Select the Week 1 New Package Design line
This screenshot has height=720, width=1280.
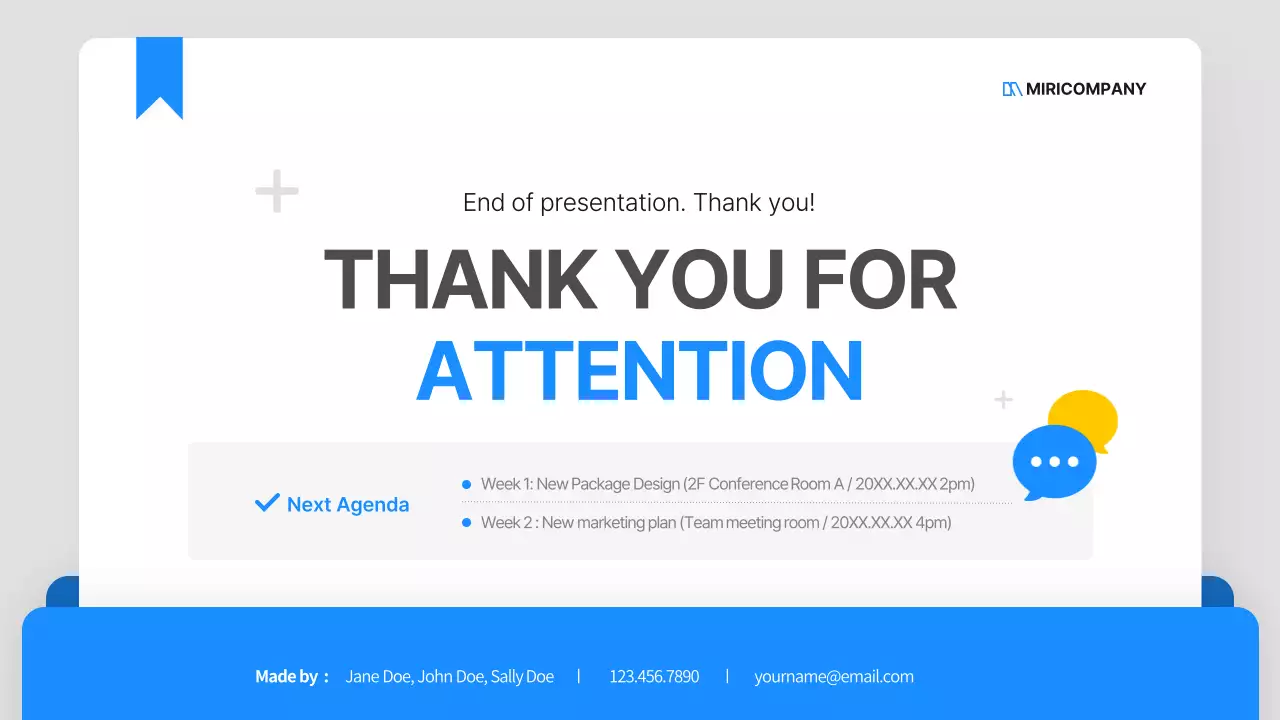[x=727, y=484]
